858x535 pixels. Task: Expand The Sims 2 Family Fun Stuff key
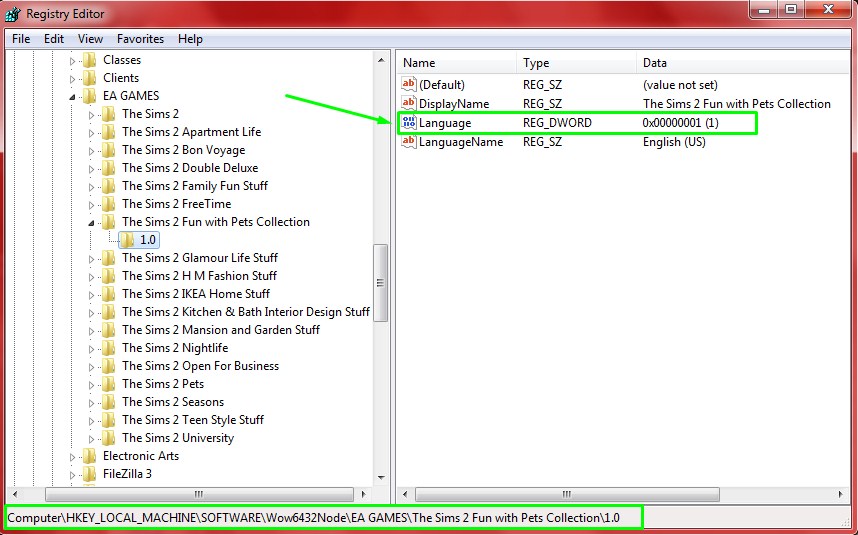coord(91,187)
